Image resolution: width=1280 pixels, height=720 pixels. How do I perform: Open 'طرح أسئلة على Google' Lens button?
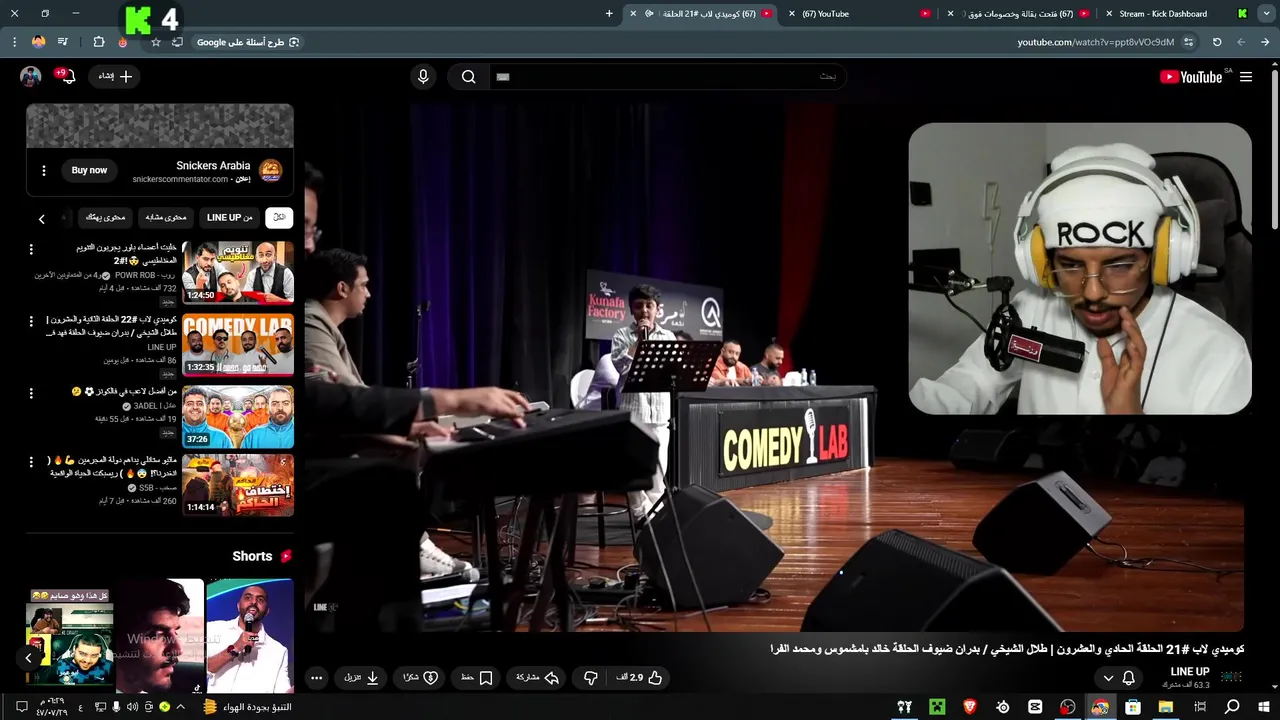click(x=248, y=42)
